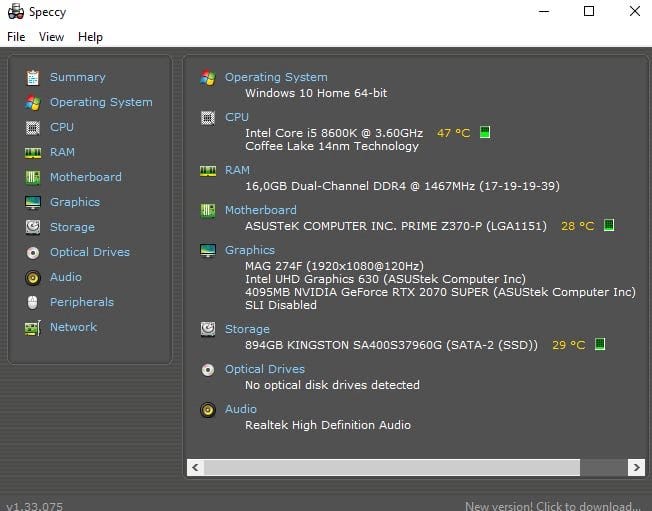The image size is (652, 511).
Task: Open the CPU heading link in summary
Action: coord(237,117)
